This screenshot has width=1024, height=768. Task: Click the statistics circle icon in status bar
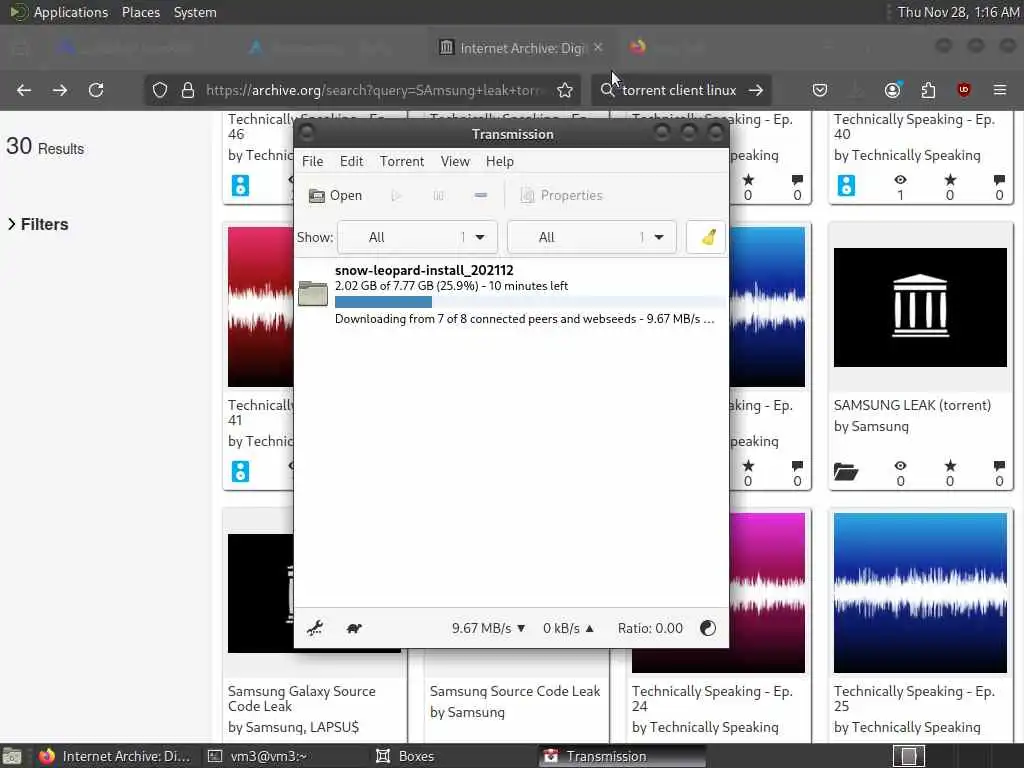708,628
